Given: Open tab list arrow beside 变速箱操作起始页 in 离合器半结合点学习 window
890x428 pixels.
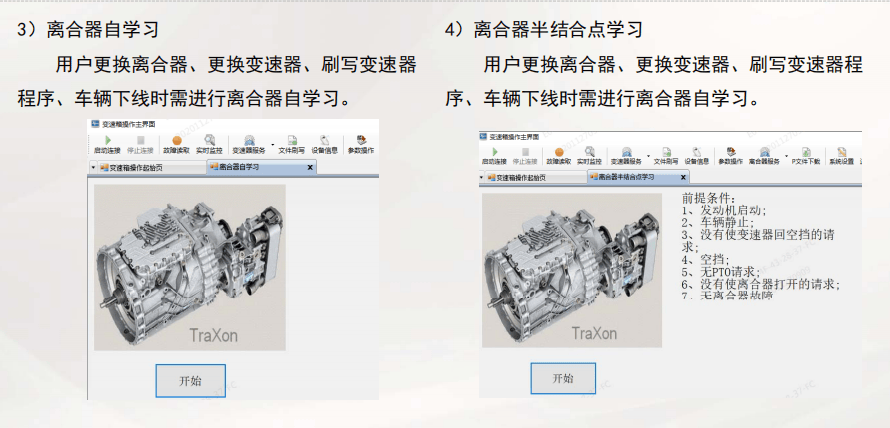Looking at the screenshot, I should click(482, 177).
